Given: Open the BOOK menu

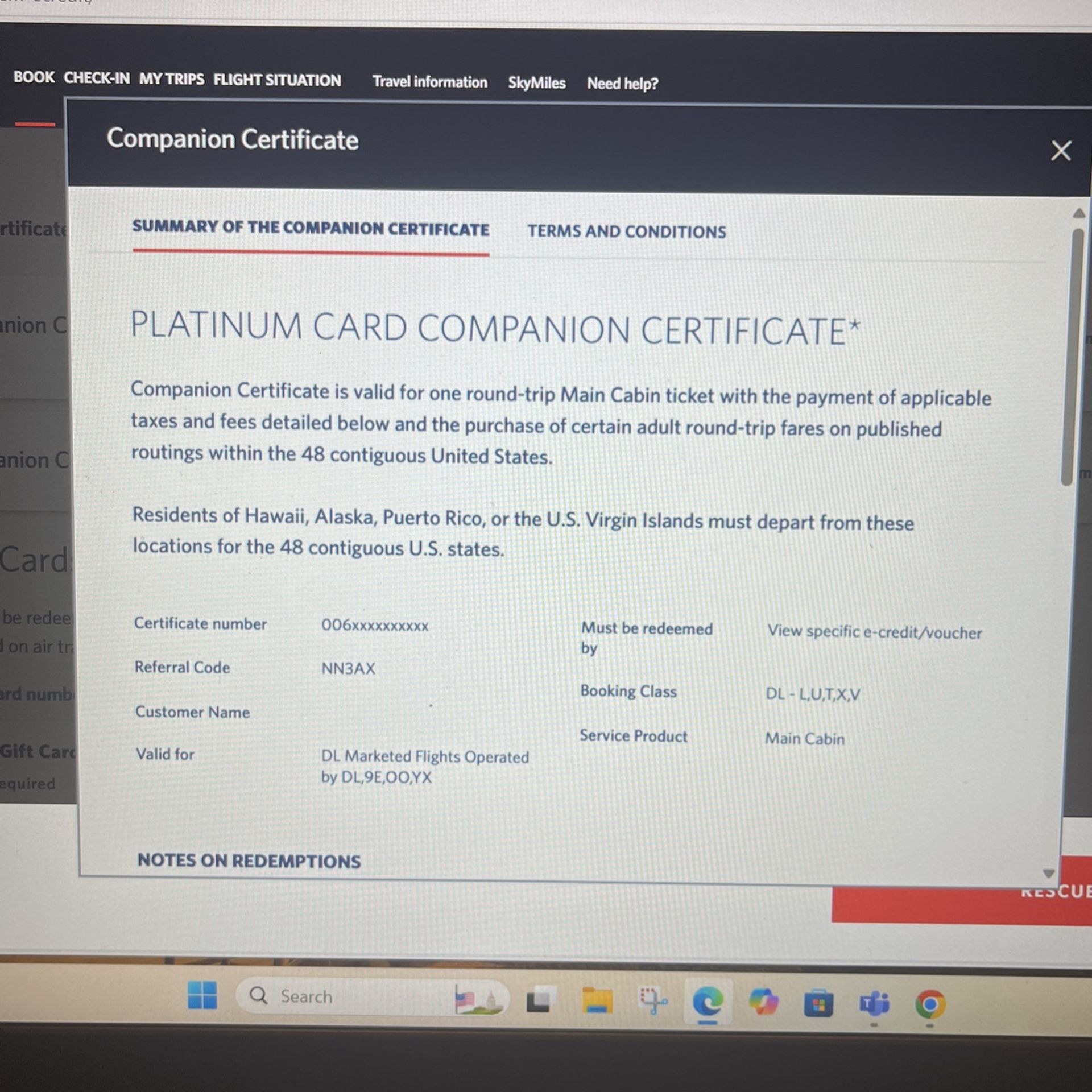Looking at the screenshot, I should 34,77.
